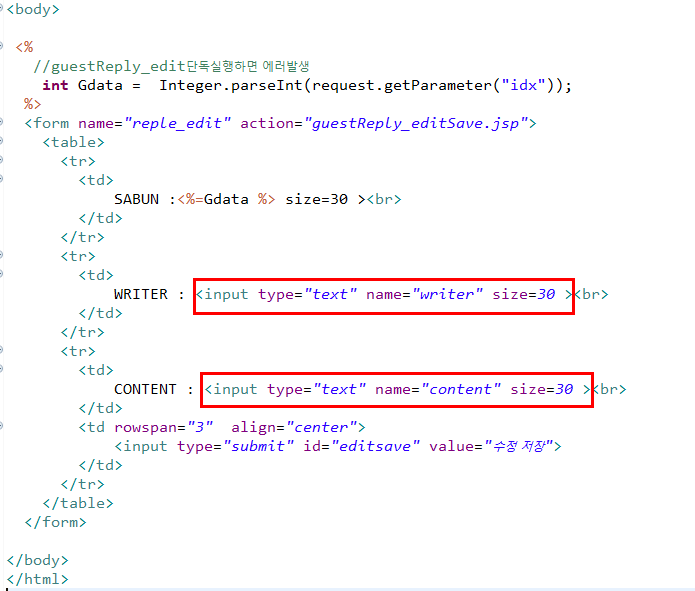Click the closing </table> tag
The image size is (695, 591).
pos(78,503)
